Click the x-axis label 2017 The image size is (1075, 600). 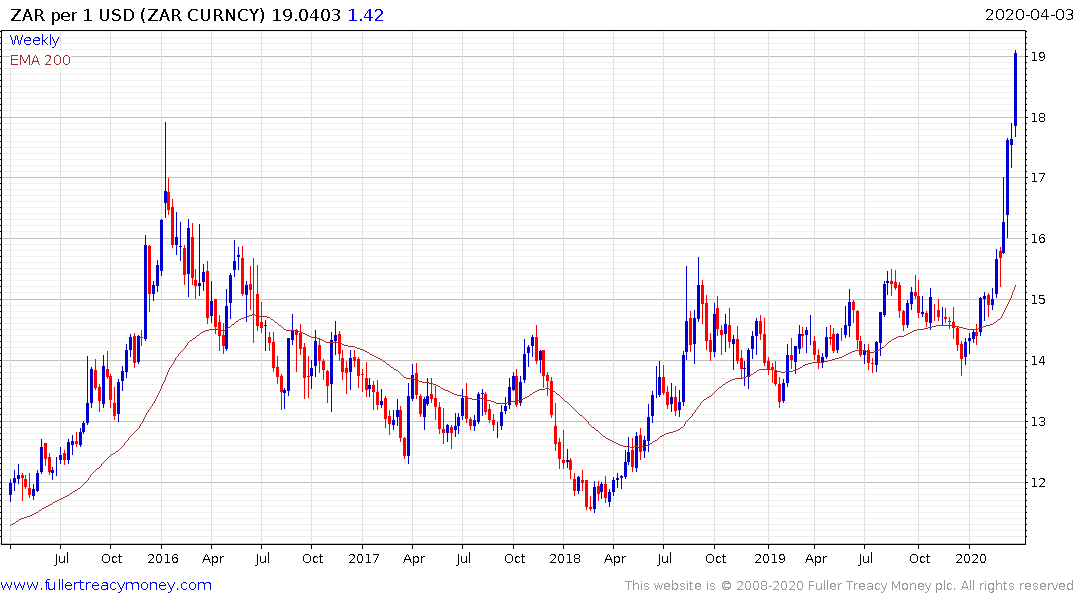click(363, 558)
